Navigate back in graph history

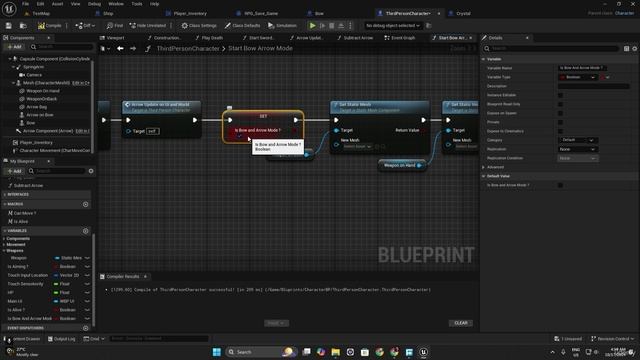[120, 49]
